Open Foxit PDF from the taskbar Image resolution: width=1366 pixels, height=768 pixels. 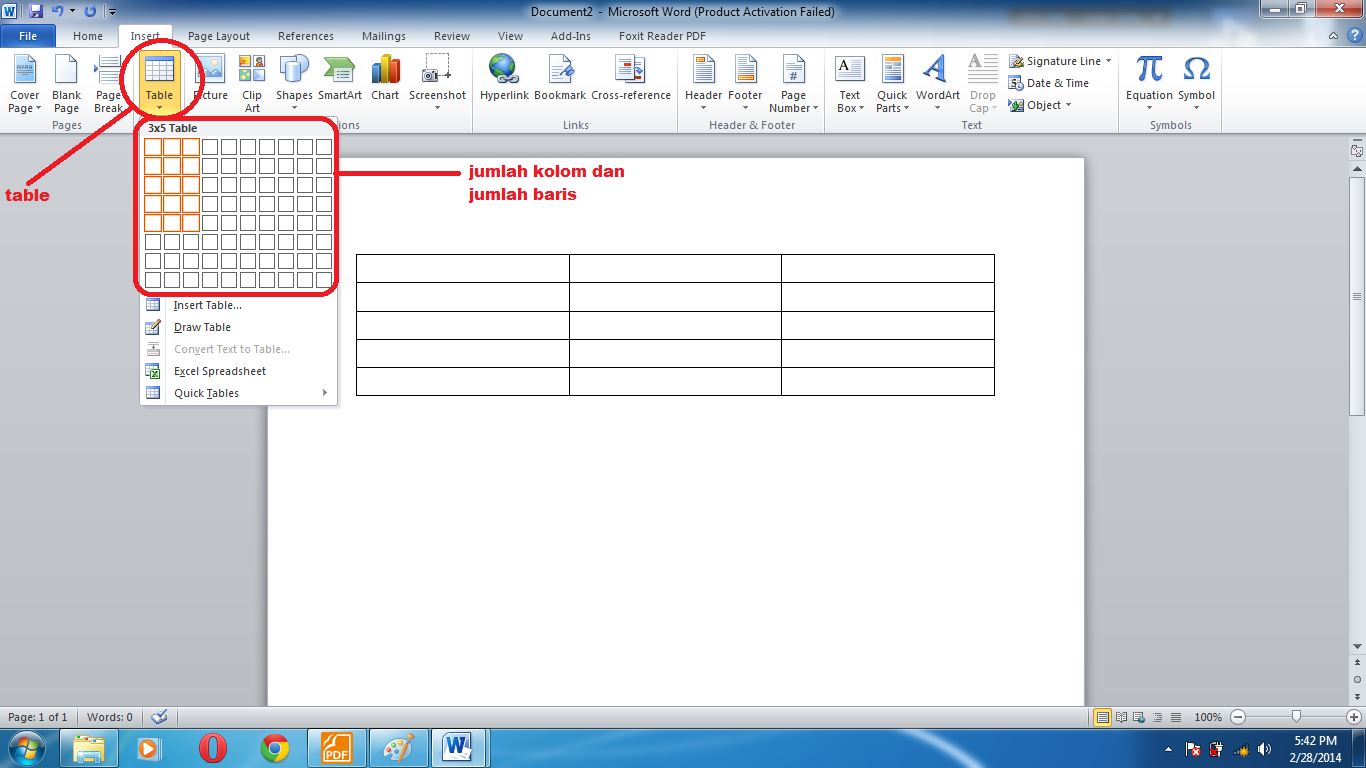click(337, 748)
